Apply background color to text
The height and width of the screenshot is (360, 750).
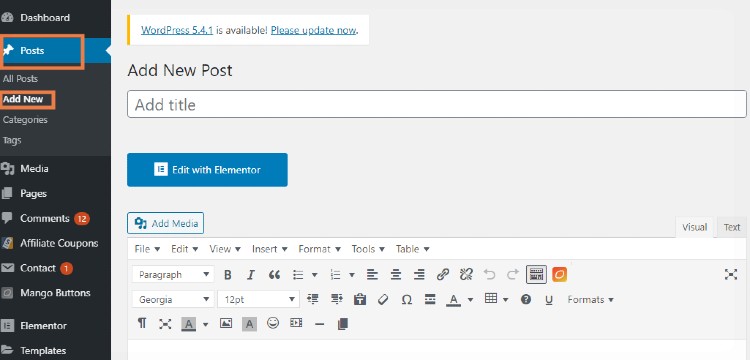point(189,324)
